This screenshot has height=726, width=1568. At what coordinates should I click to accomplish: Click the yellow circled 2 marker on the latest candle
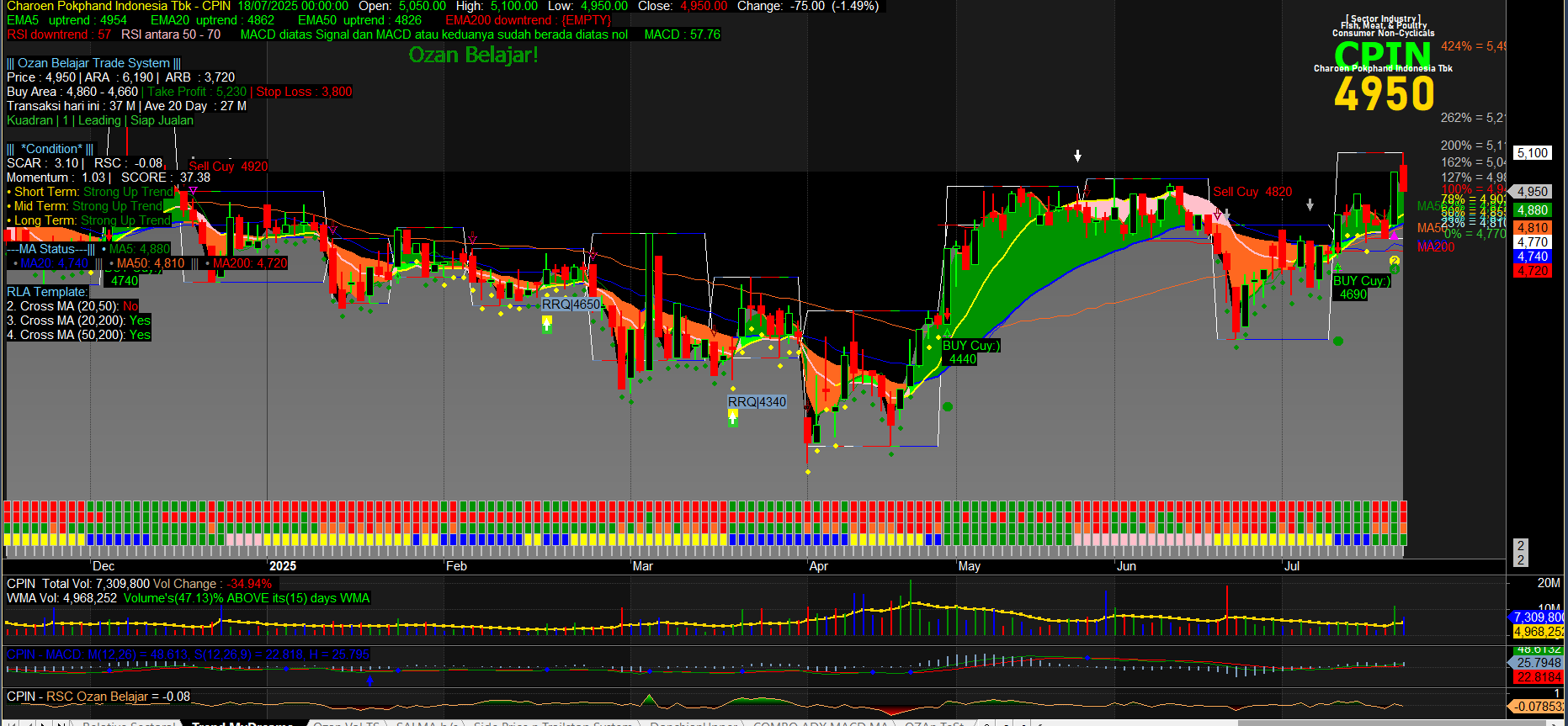pyautogui.click(x=1395, y=262)
